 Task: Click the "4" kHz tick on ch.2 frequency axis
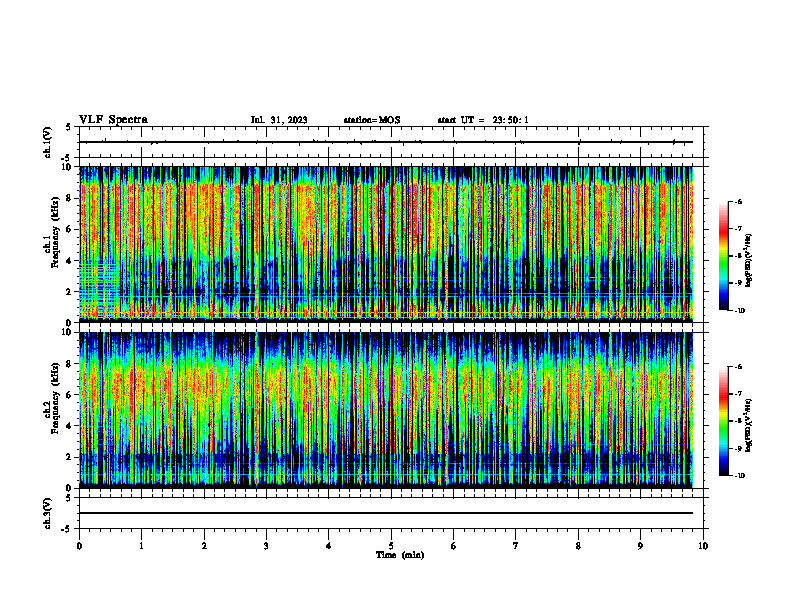click(x=70, y=426)
